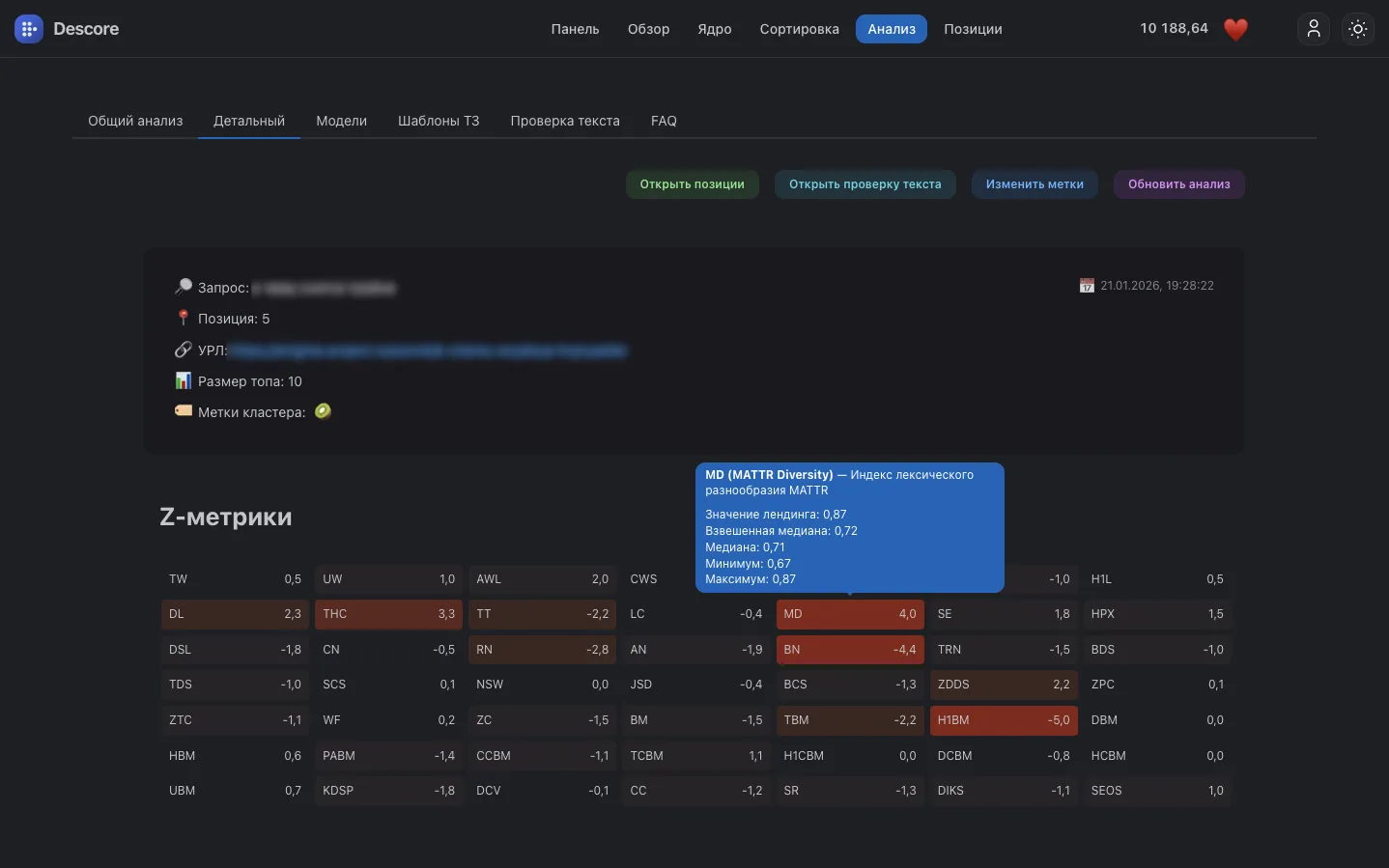Go to Сортировка in the top navigation
This screenshot has height=868, width=1389.
(x=799, y=29)
